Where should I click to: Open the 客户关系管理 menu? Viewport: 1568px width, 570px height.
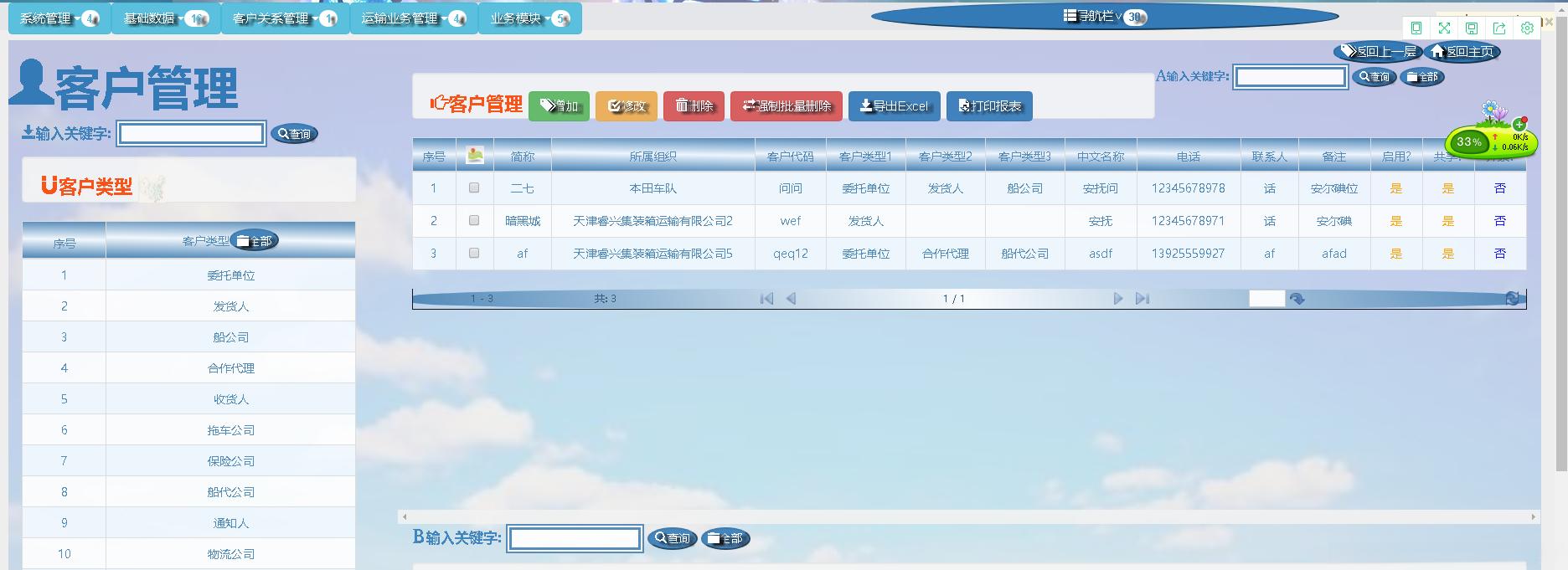(285, 18)
